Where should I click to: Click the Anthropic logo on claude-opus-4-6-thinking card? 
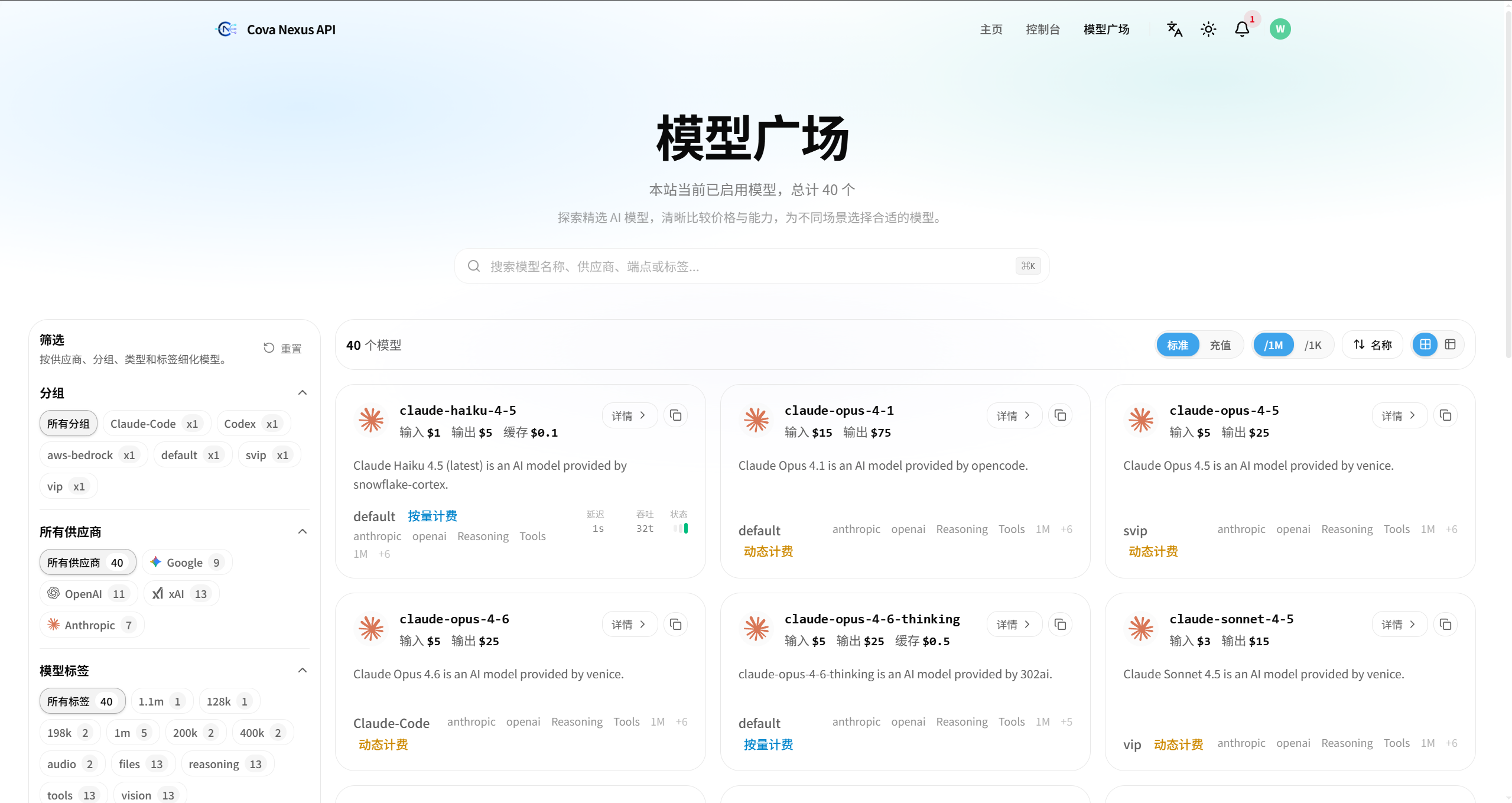[756, 629]
